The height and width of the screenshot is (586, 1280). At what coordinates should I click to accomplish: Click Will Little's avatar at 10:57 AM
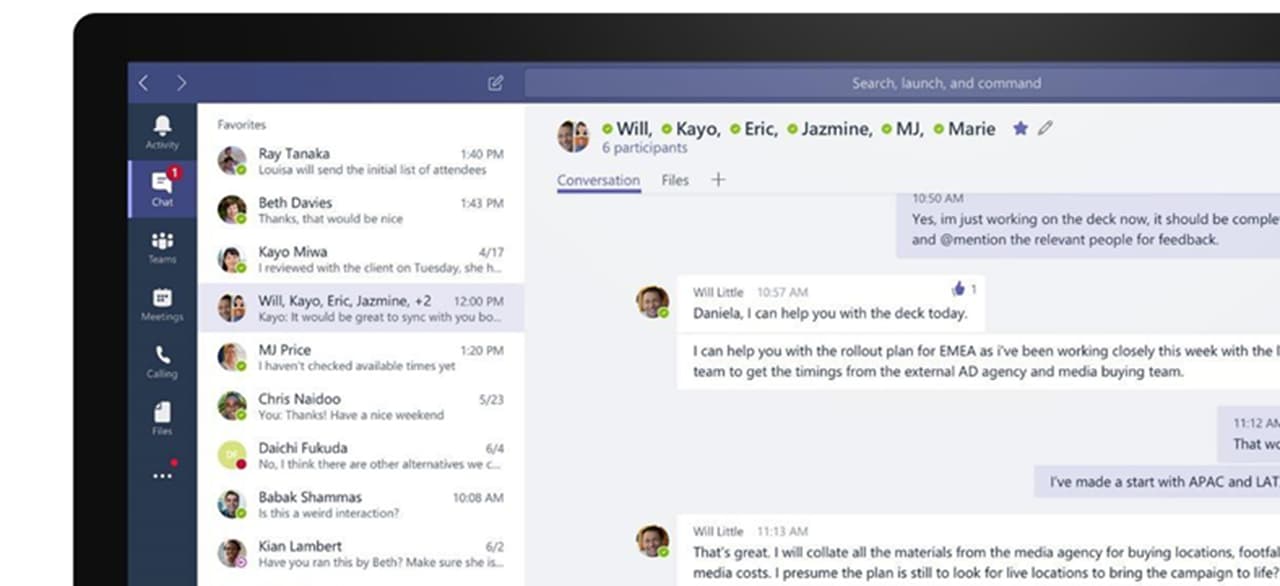652,301
